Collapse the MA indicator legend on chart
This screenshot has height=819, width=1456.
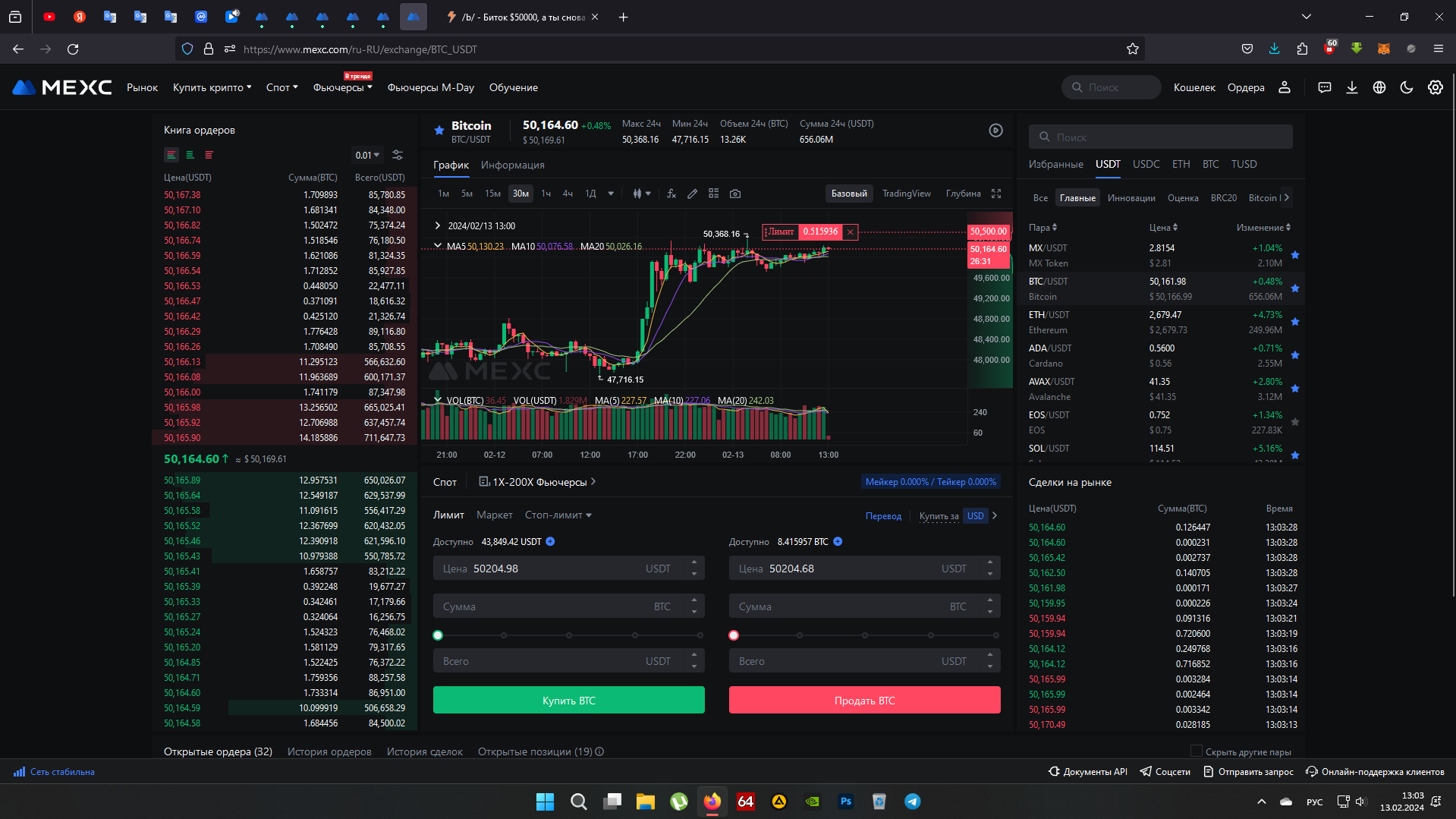(438, 246)
